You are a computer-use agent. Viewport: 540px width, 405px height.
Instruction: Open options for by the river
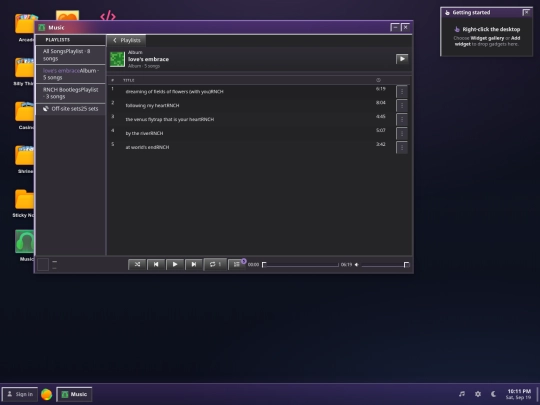click(x=402, y=133)
